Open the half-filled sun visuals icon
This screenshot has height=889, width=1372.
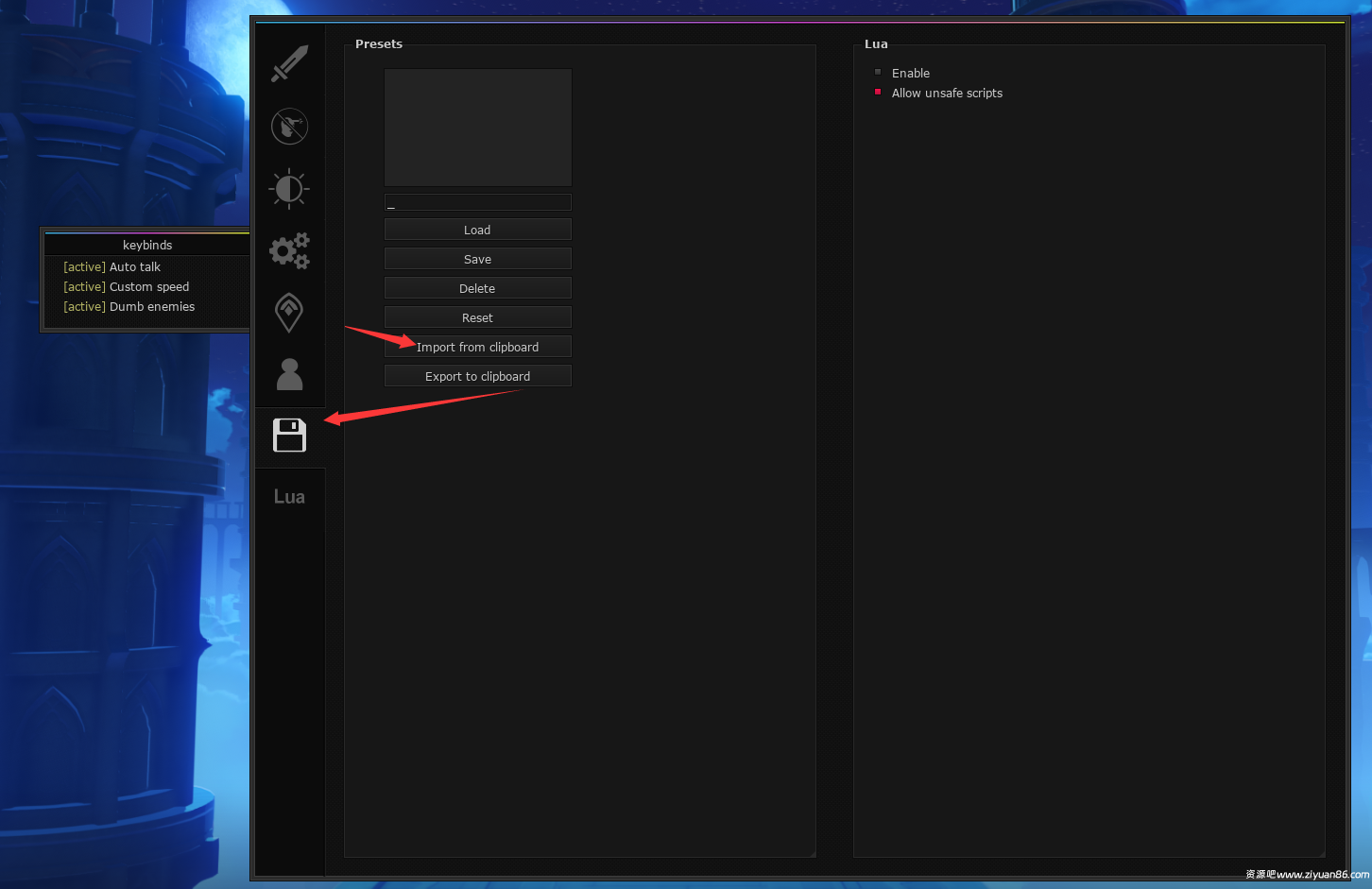(x=289, y=189)
